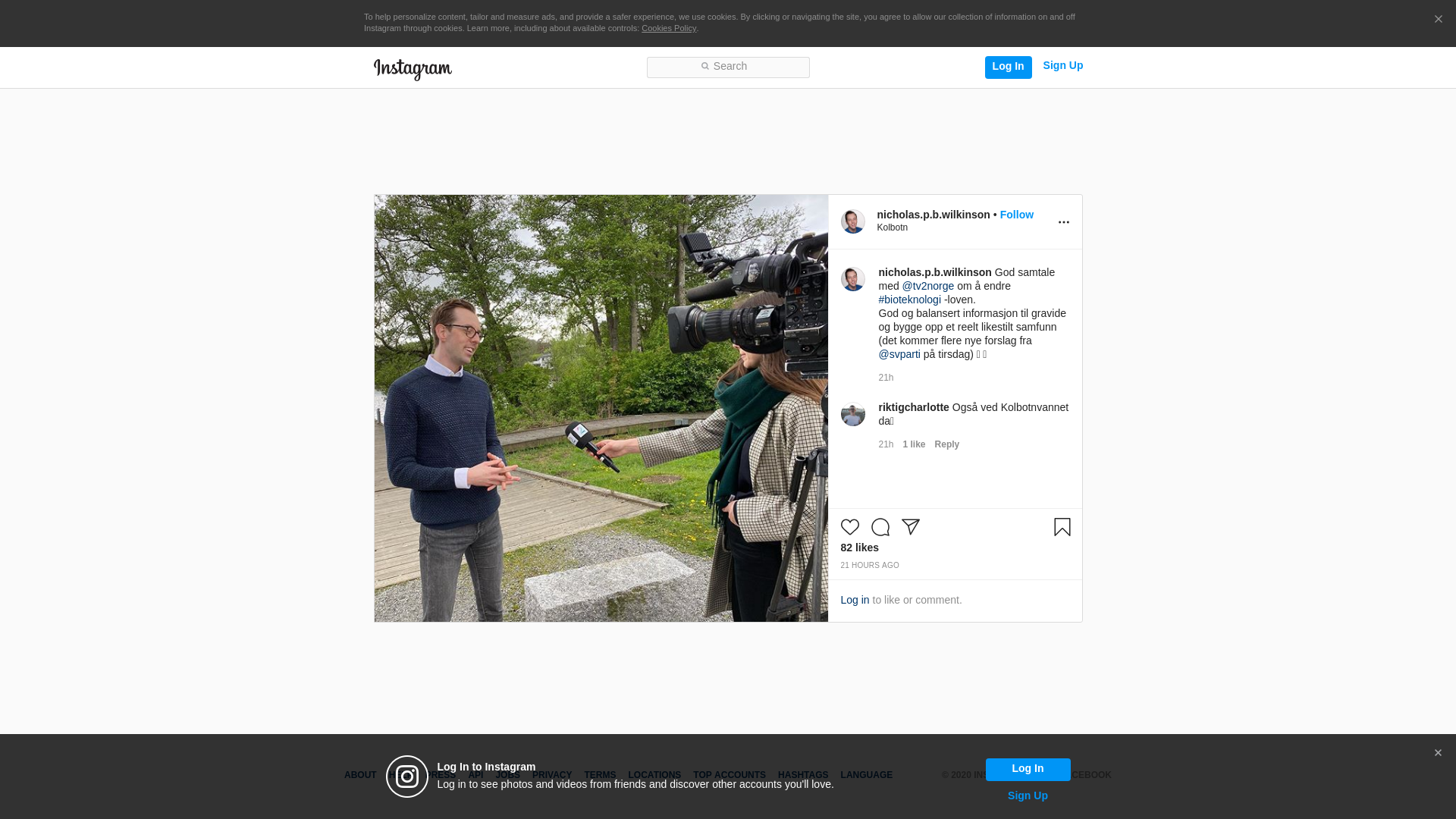
Task: Click the top Log In button
Action: [x=1008, y=67]
